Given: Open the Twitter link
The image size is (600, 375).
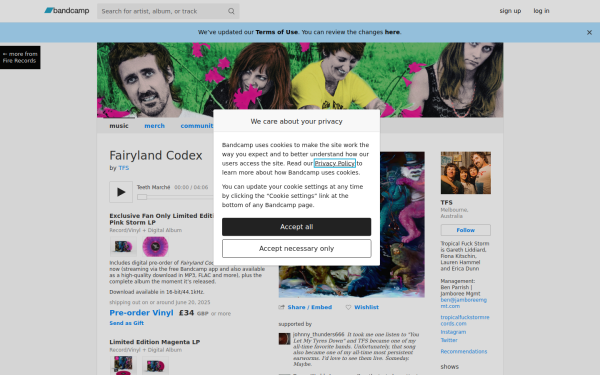Looking at the screenshot, I should 449,340.
